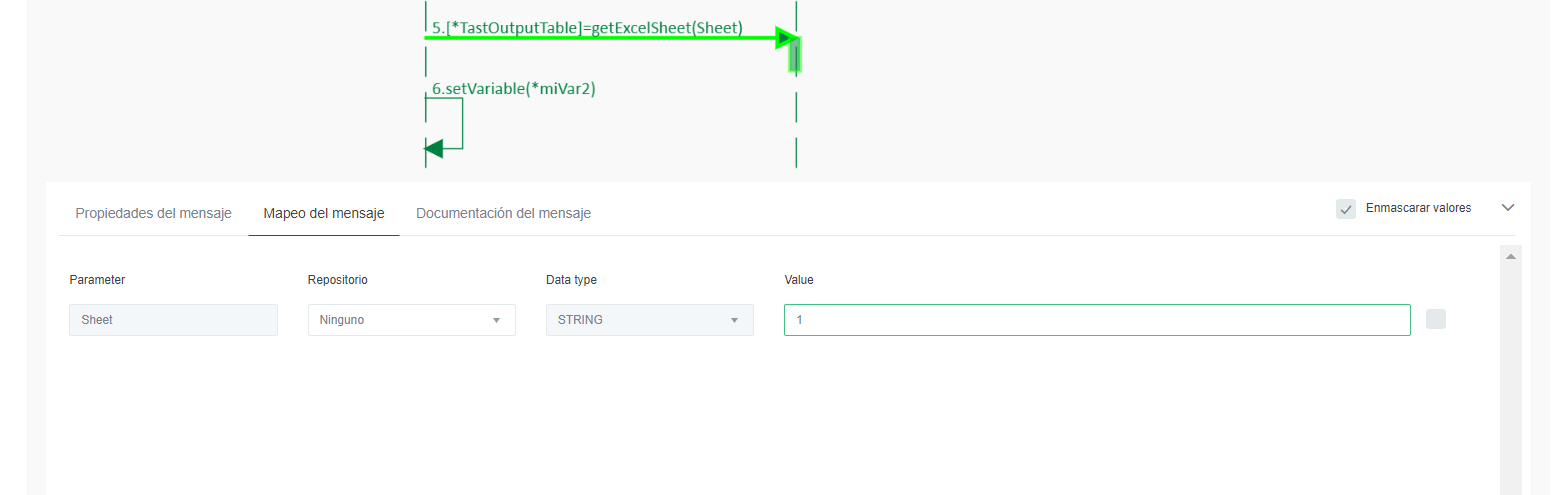
Task: Click the setVariable self-message arrowhead
Action: pos(434,149)
